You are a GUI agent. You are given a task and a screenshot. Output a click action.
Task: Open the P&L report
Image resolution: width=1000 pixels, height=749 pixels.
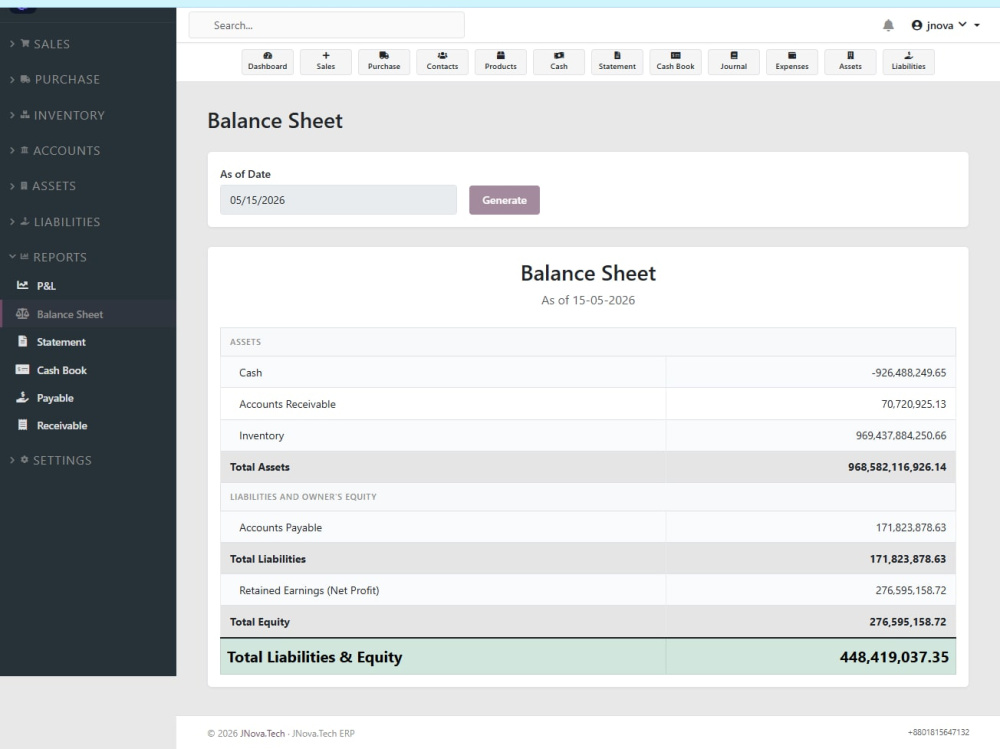46,286
